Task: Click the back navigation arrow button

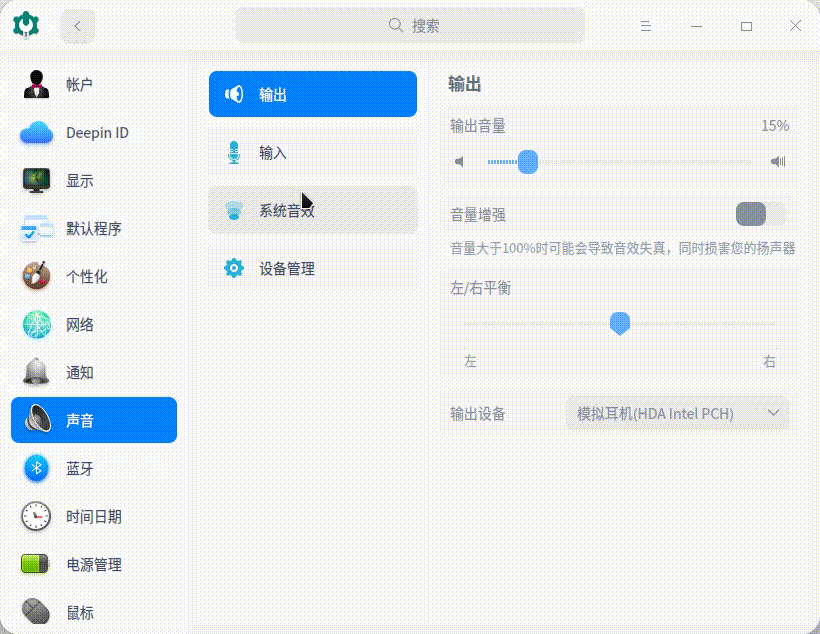Action: (x=77, y=25)
